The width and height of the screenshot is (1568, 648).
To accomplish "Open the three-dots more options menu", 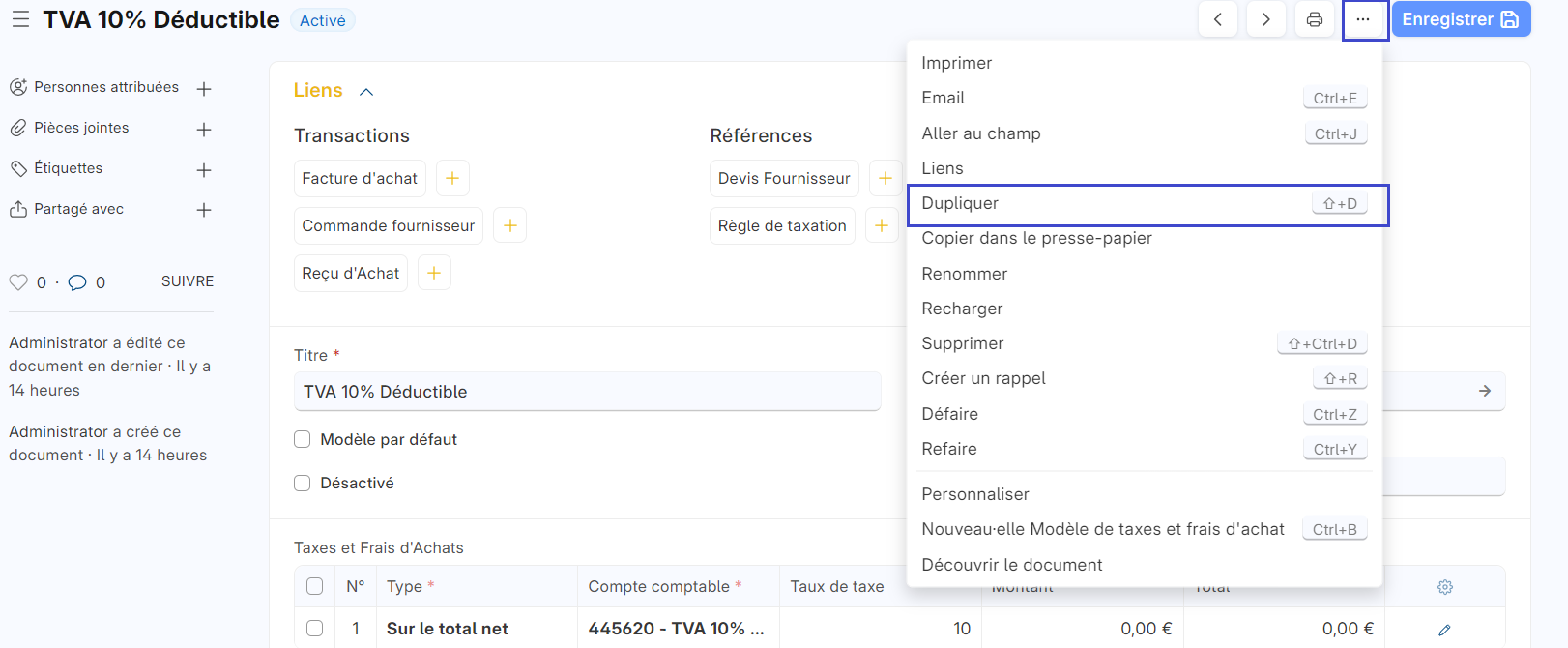I will [x=1363, y=19].
